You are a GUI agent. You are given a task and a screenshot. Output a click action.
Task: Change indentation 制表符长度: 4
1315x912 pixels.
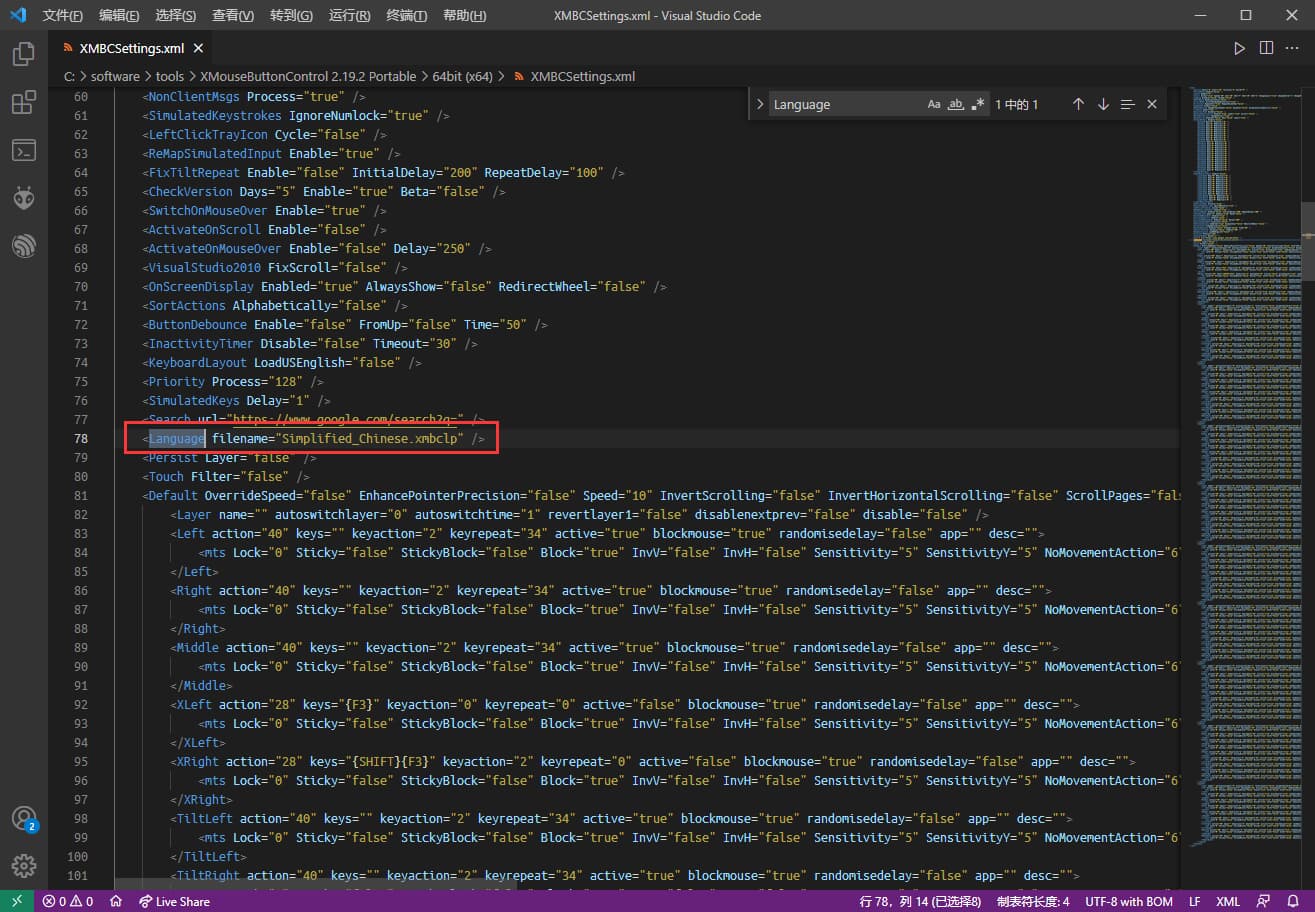(x=1033, y=901)
